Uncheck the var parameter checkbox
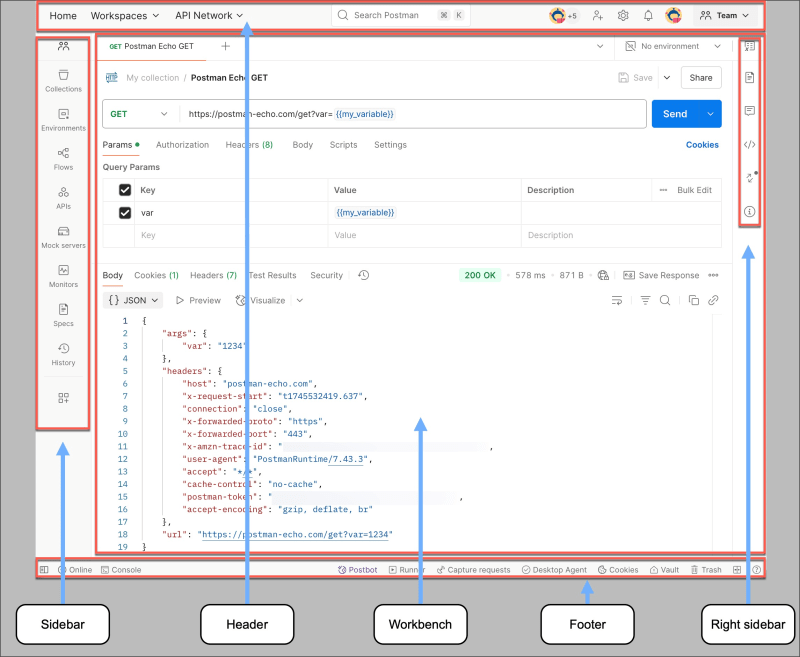Image resolution: width=800 pixels, height=657 pixels. (x=125, y=213)
